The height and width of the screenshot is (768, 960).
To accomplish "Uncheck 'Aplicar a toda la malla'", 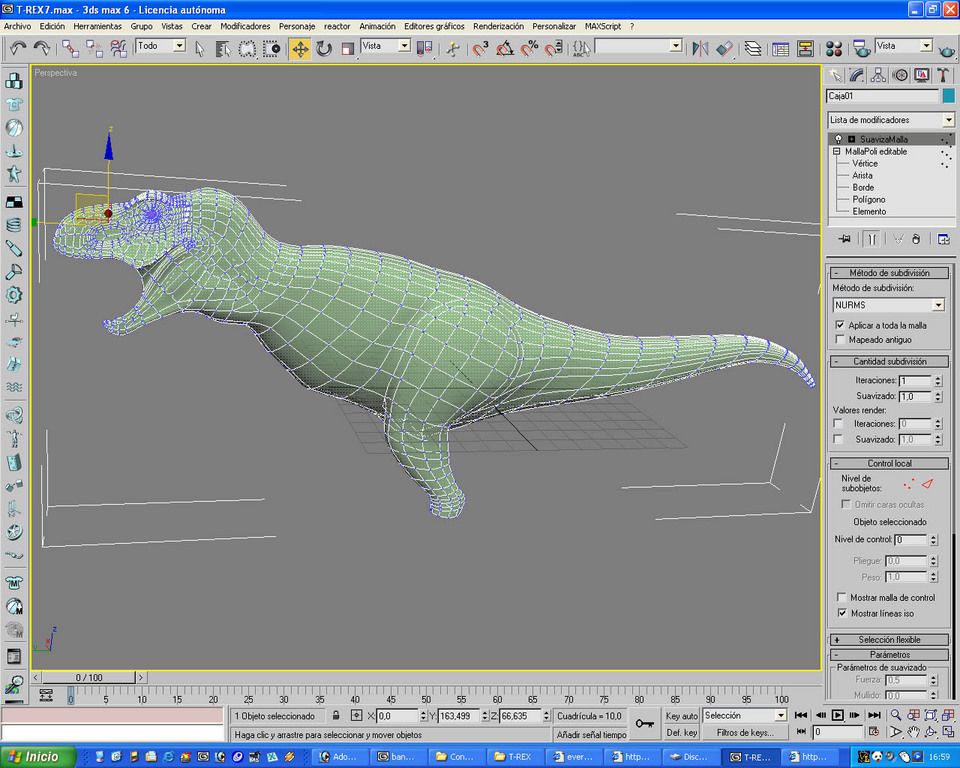I will tap(840, 325).
